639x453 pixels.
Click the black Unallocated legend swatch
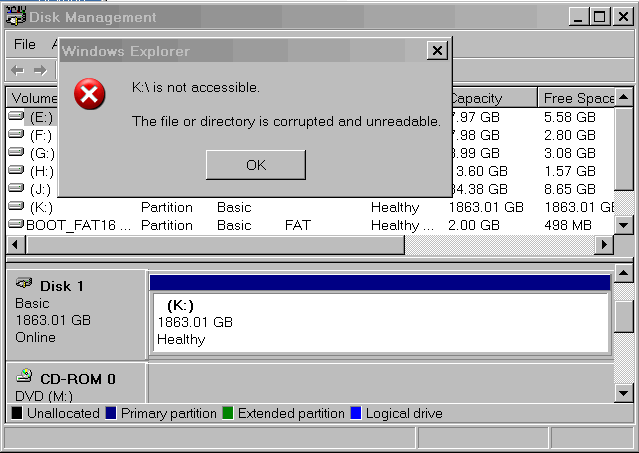[x=17, y=413]
